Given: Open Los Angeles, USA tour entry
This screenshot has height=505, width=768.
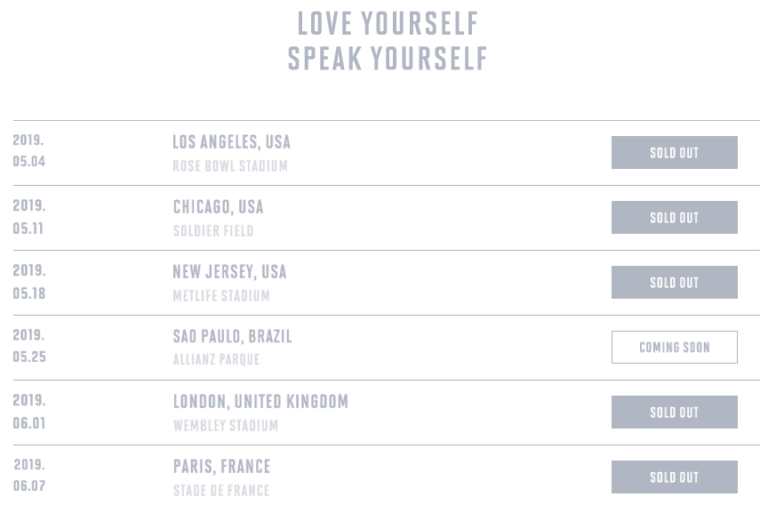Looking at the screenshot, I should coord(231,142).
